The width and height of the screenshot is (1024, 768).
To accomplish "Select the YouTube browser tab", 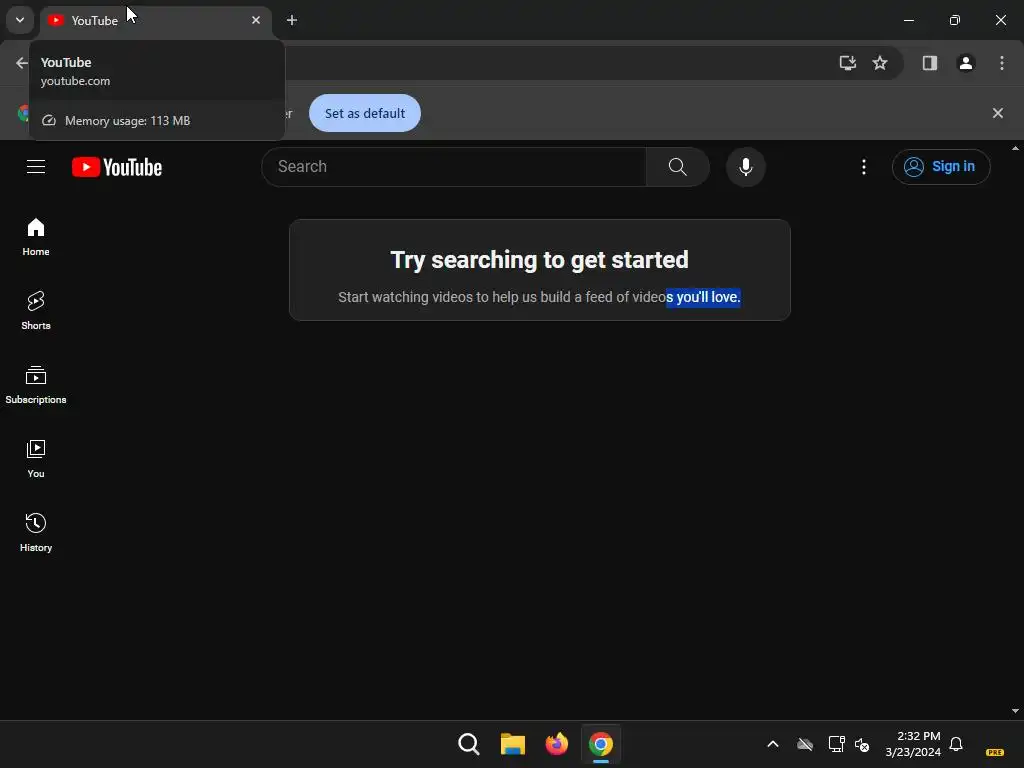I will pyautogui.click(x=157, y=20).
